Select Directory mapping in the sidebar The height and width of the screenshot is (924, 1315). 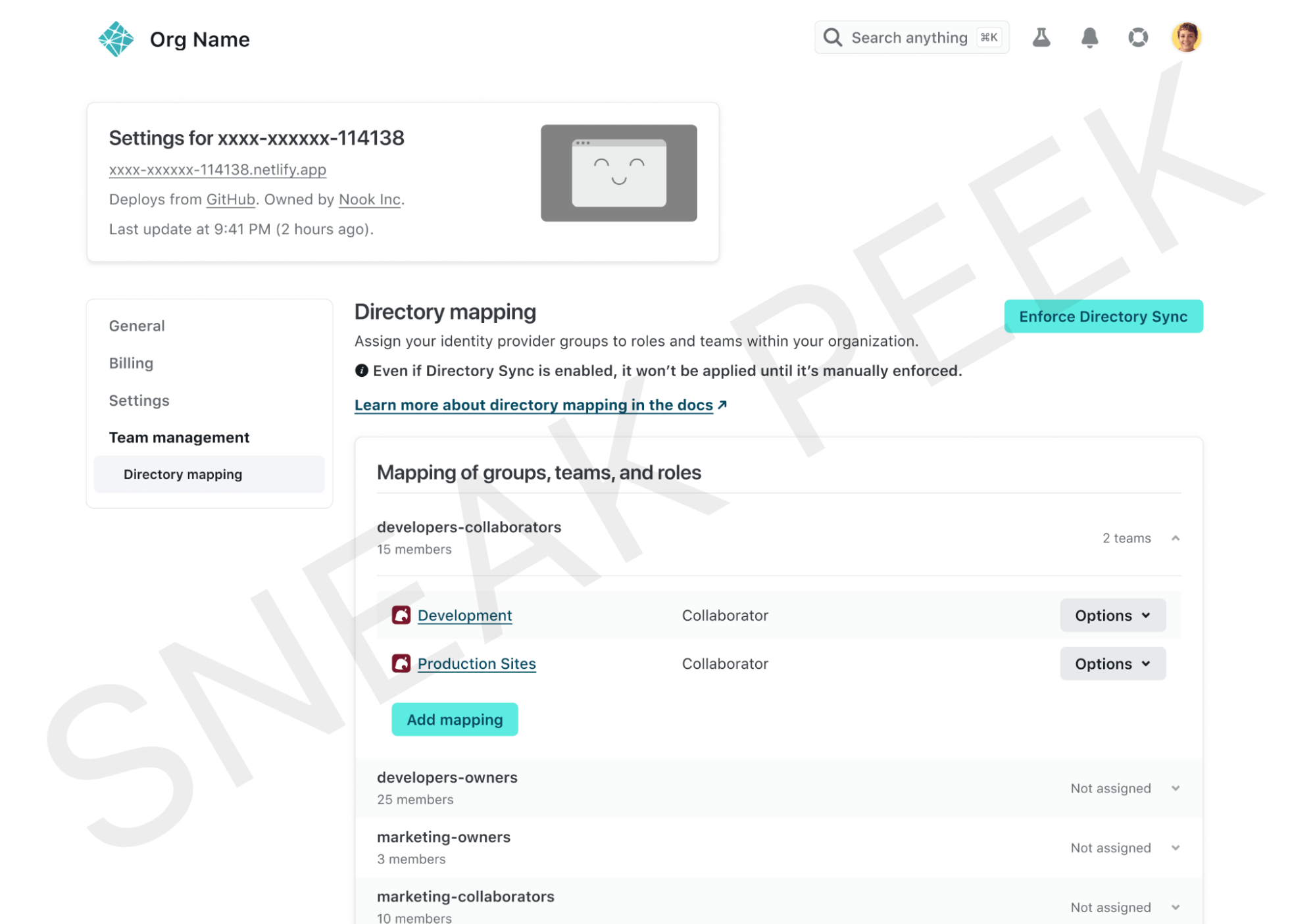click(183, 474)
